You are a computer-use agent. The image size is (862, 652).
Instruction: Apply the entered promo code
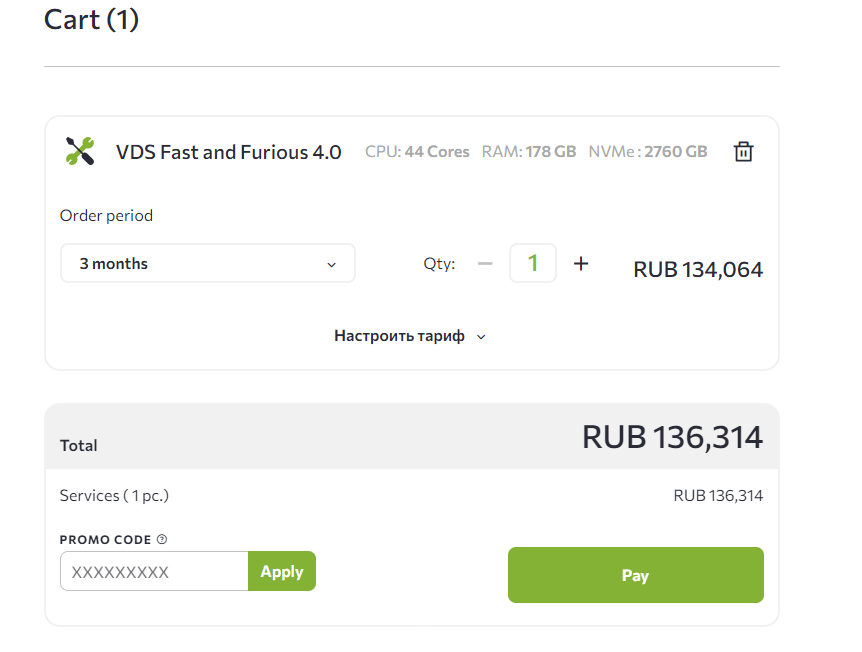point(281,571)
